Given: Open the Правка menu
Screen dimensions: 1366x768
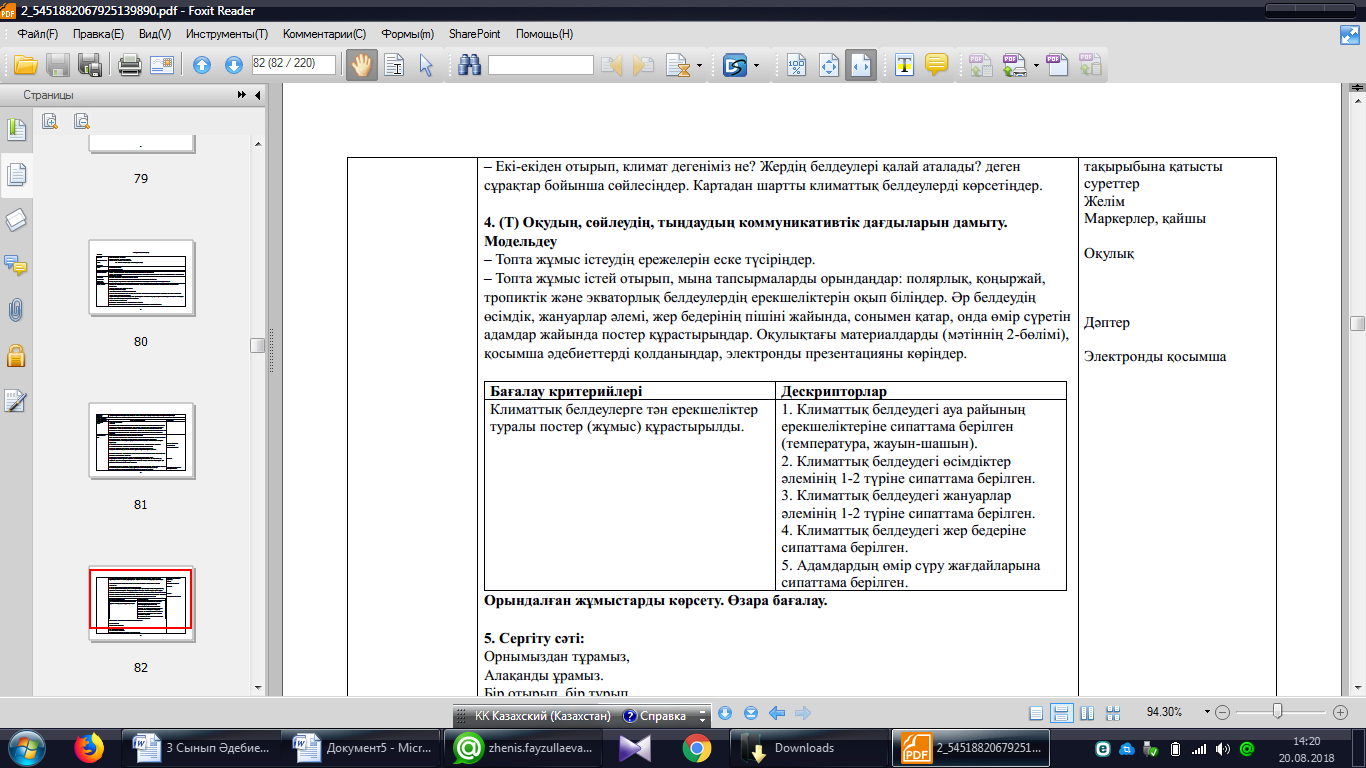Looking at the screenshot, I should pos(98,34).
